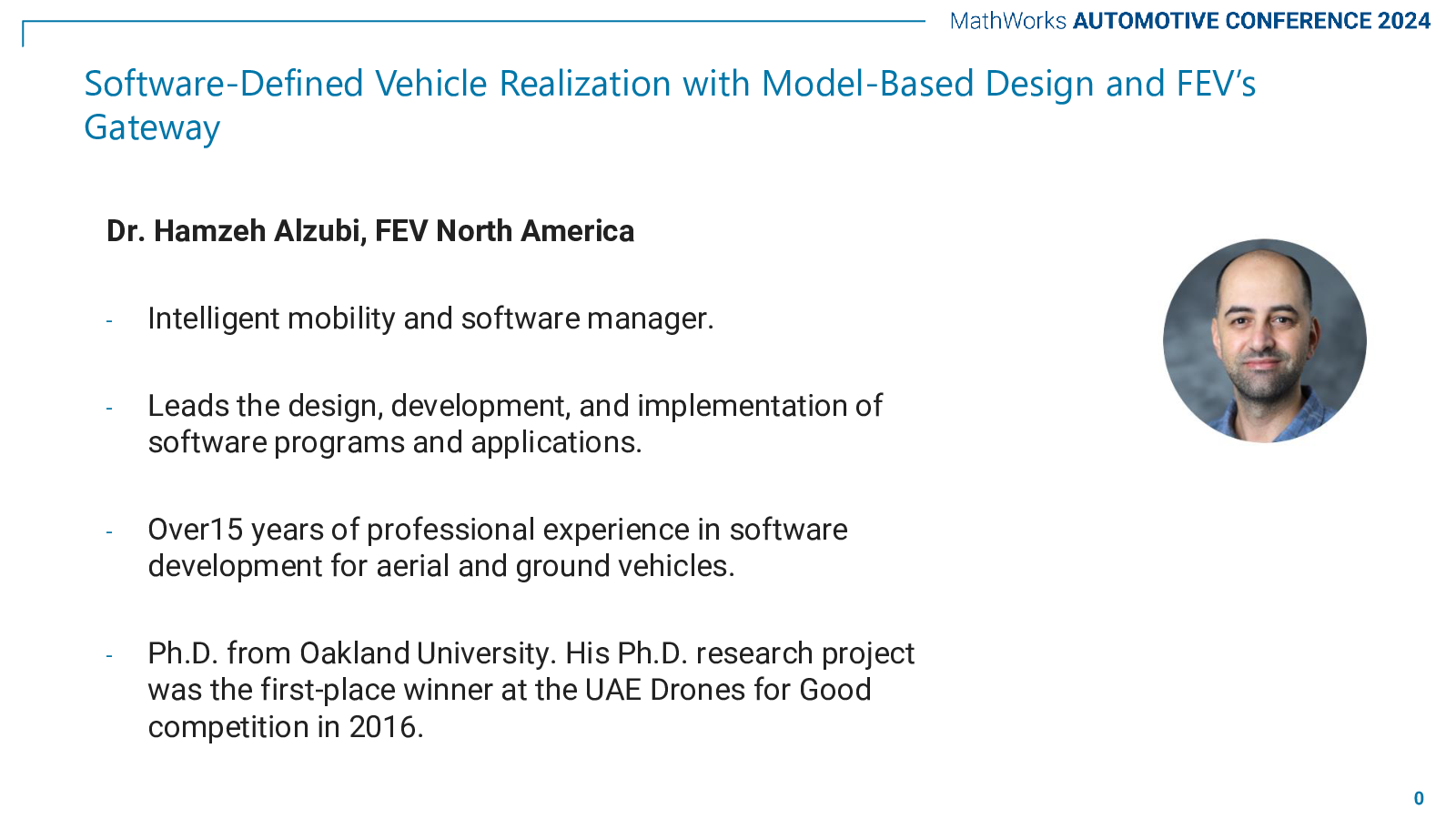Screen dimensions: 1456x819
Task: Click 'software programs and applications' text
Action: click(395, 442)
